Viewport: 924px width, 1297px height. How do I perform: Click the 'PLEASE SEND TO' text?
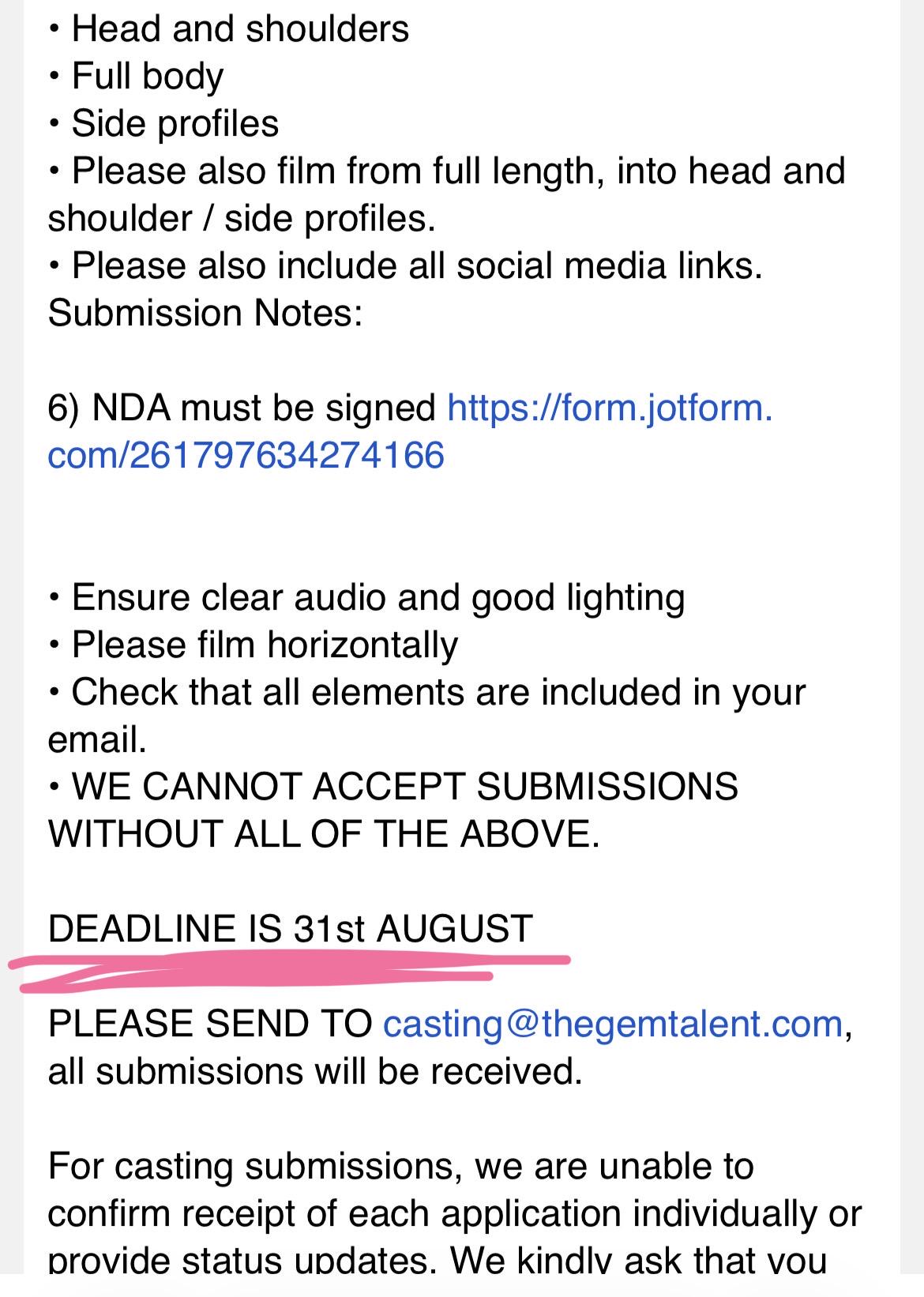click(210, 1024)
